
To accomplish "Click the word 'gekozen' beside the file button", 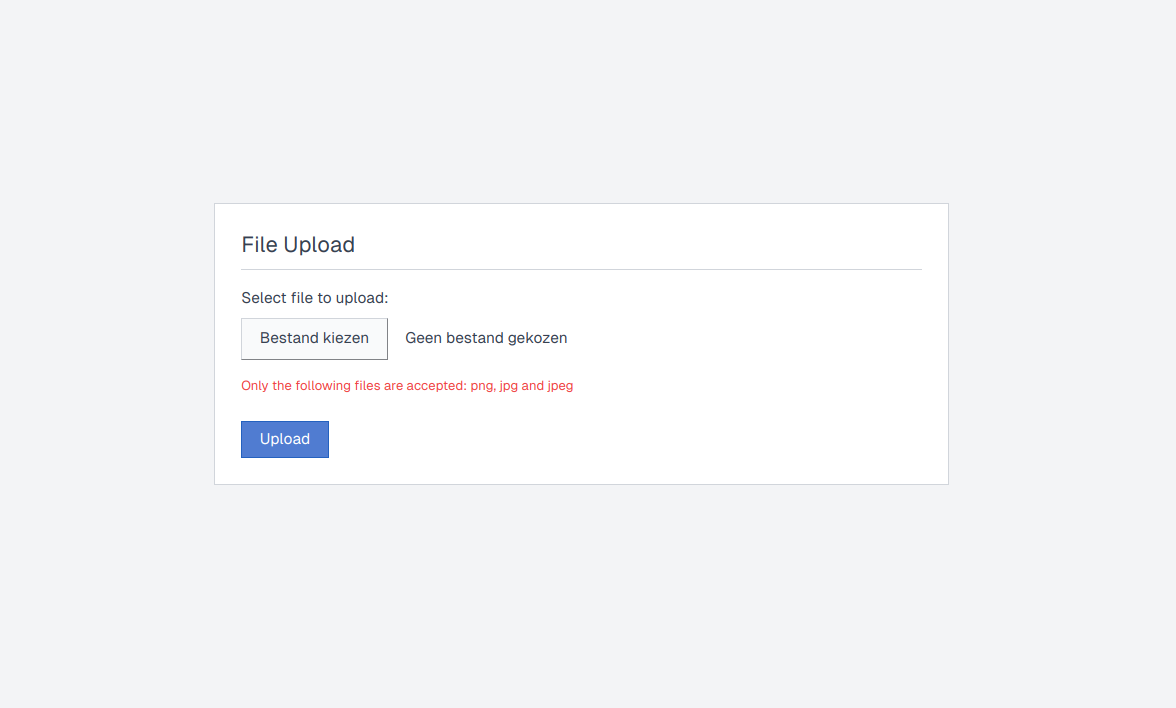I will click(x=538, y=339).
